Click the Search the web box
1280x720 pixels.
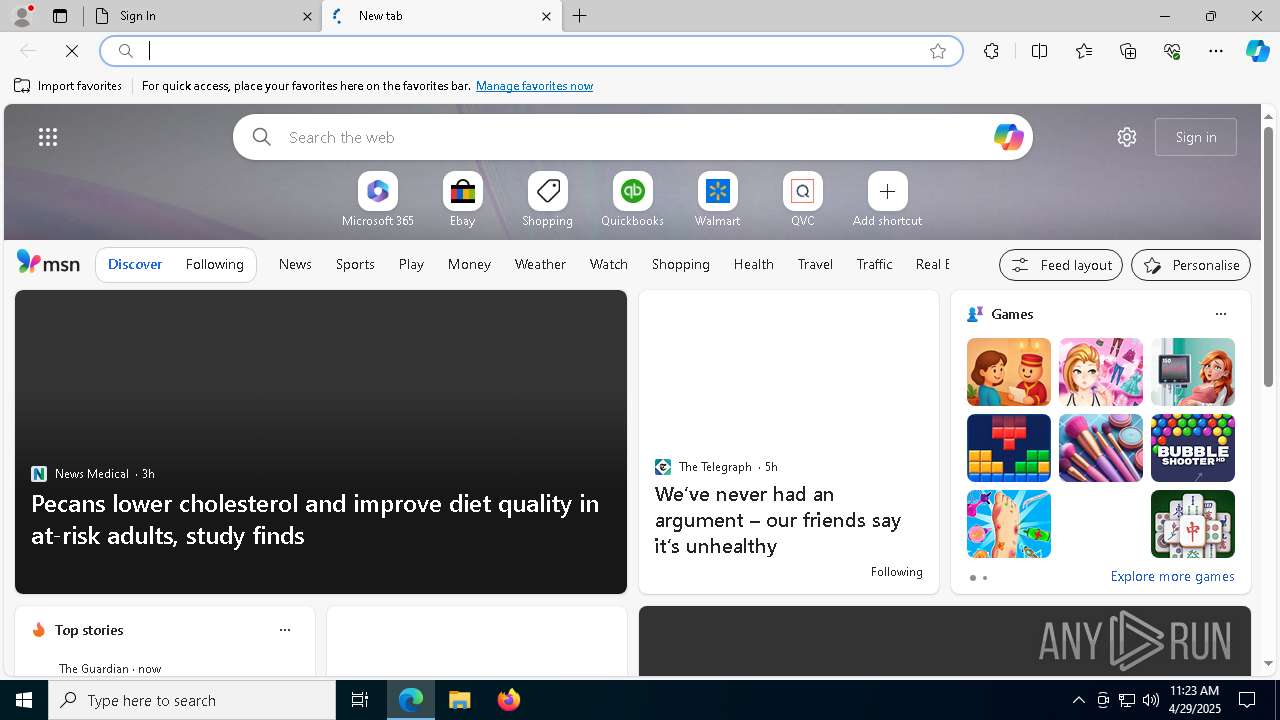coord(633,137)
